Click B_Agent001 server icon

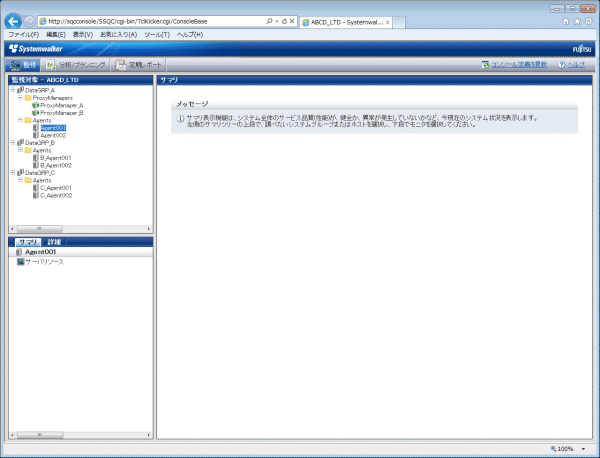(x=36, y=158)
